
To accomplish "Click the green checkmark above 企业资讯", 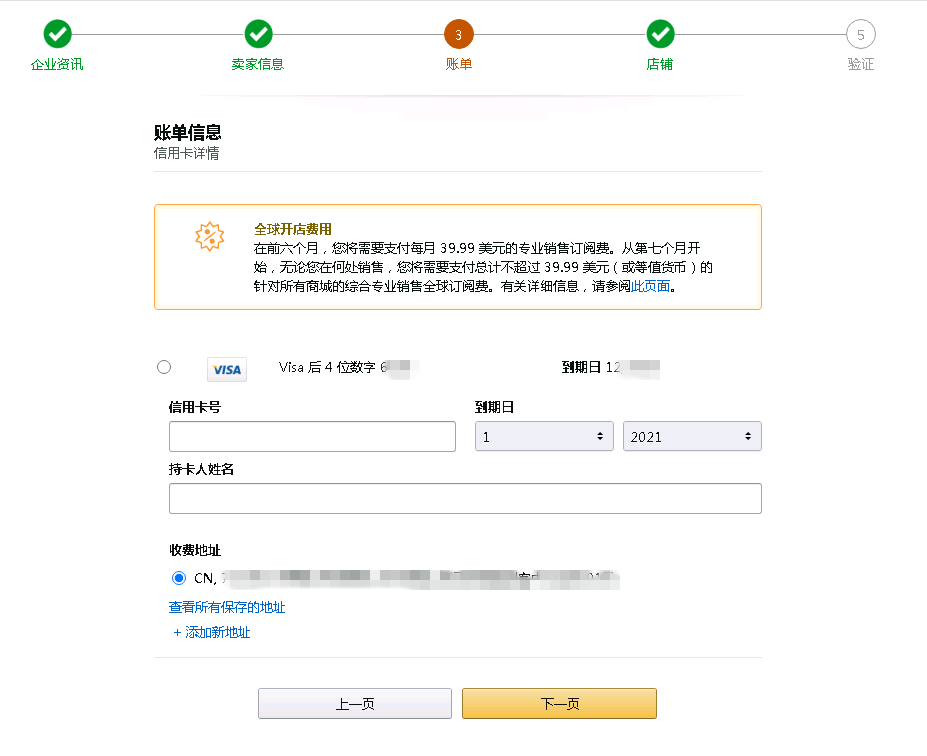I will pos(57,33).
